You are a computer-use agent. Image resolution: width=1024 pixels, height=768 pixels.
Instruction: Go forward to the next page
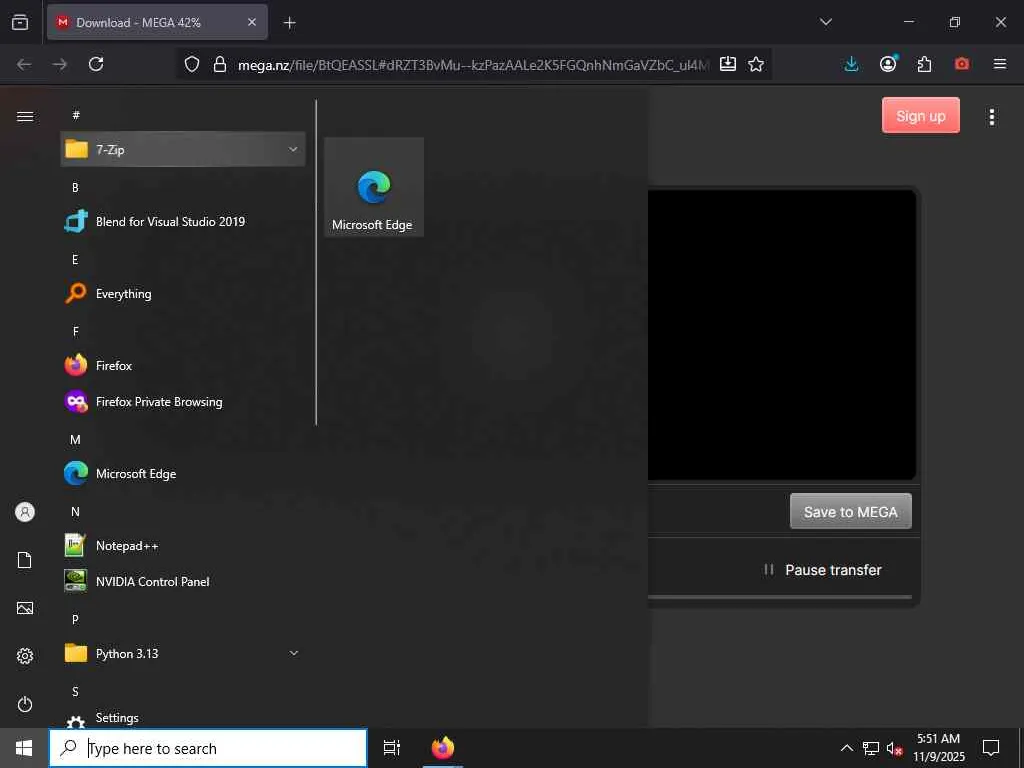click(60, 64)
